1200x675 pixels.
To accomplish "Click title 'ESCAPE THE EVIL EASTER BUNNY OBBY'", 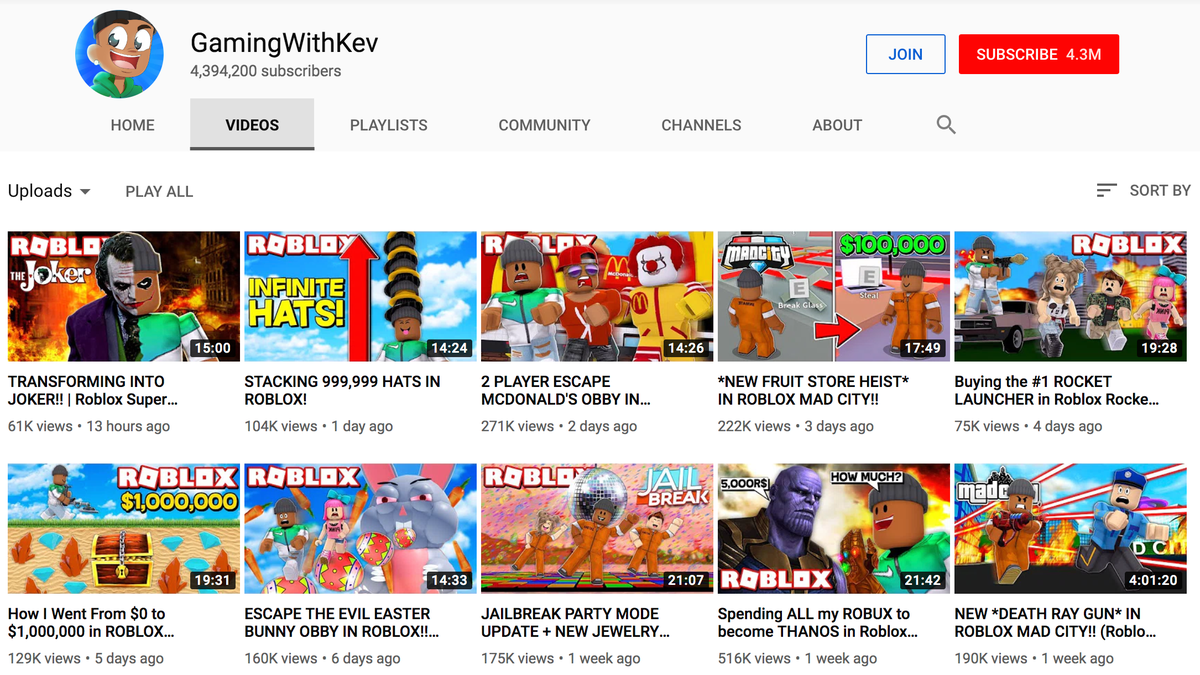I will 342,622.
